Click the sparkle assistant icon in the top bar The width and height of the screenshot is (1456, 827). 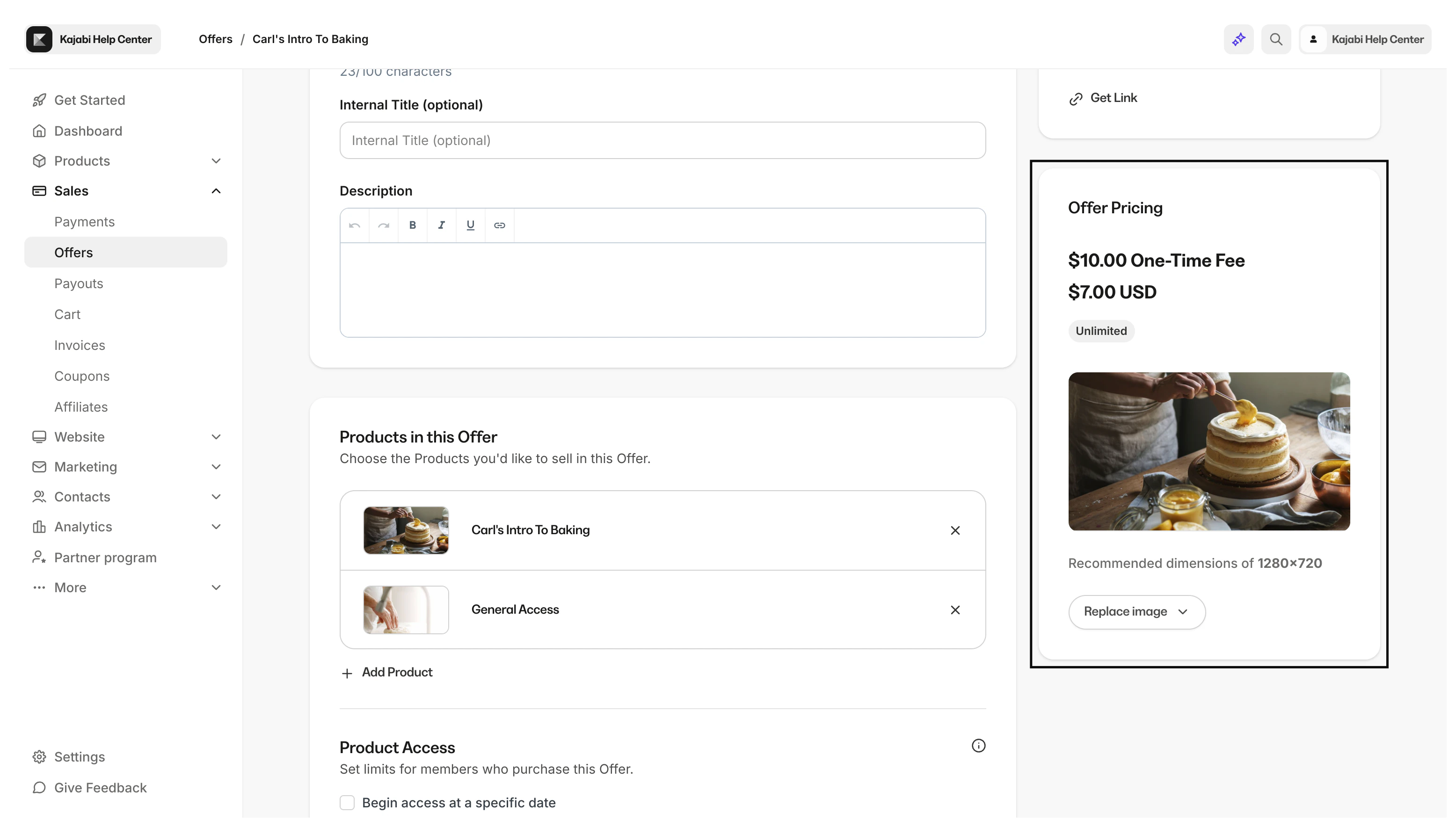click(1238, 39)
